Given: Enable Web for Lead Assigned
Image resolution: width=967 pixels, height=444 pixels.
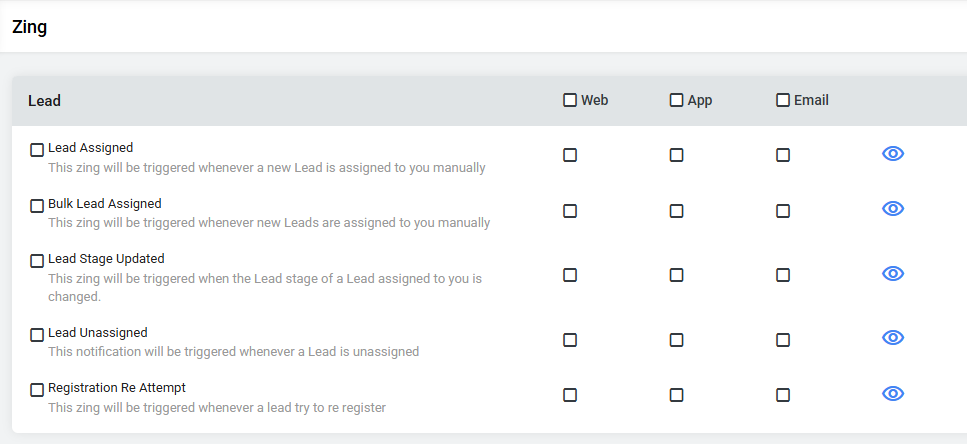Looking at the screenshot, I should 570,155.
